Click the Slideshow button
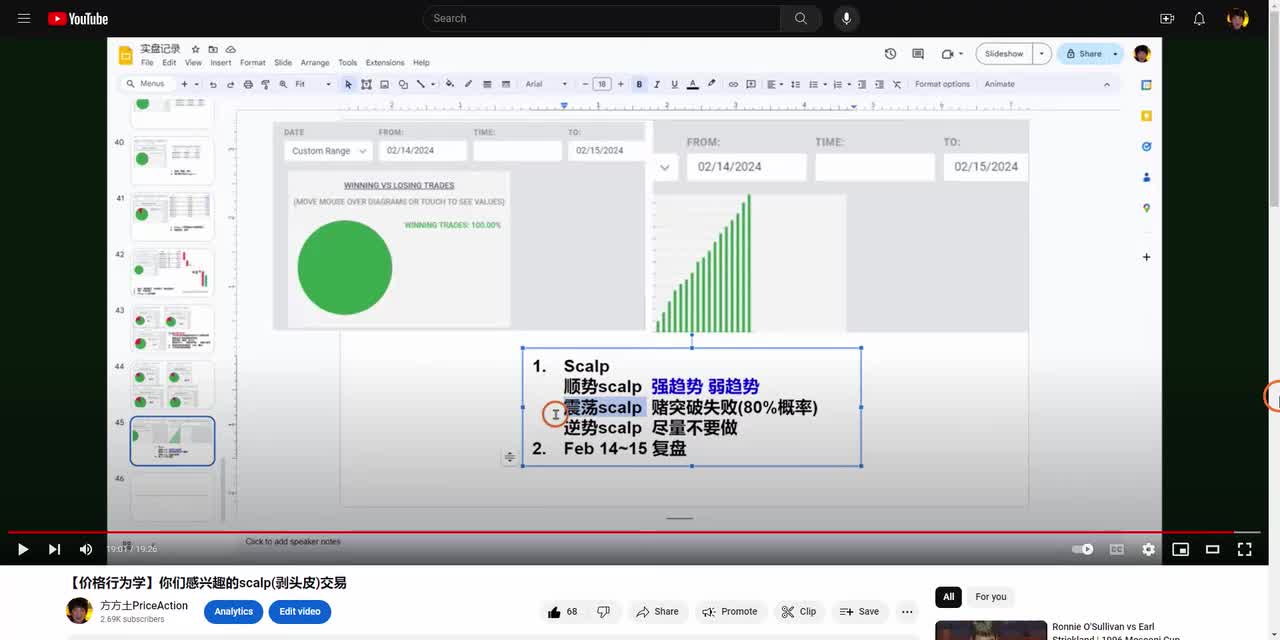The width and height of the screenshot is (1280, 640). pyautogui.click(x=1004, y=54)
